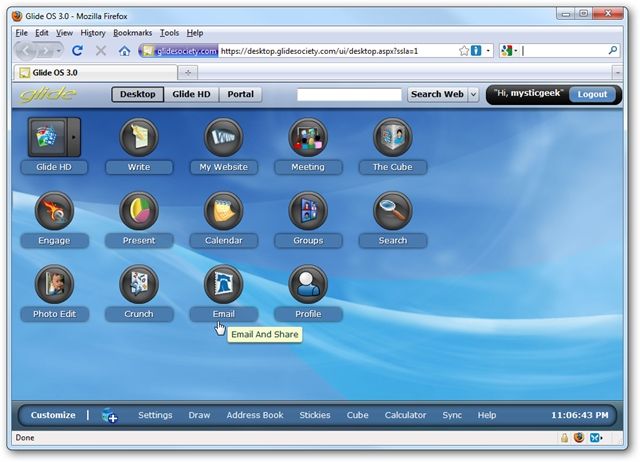Open the Google search engine dropdown
The image size is (640, 462).
pos(509,51)
